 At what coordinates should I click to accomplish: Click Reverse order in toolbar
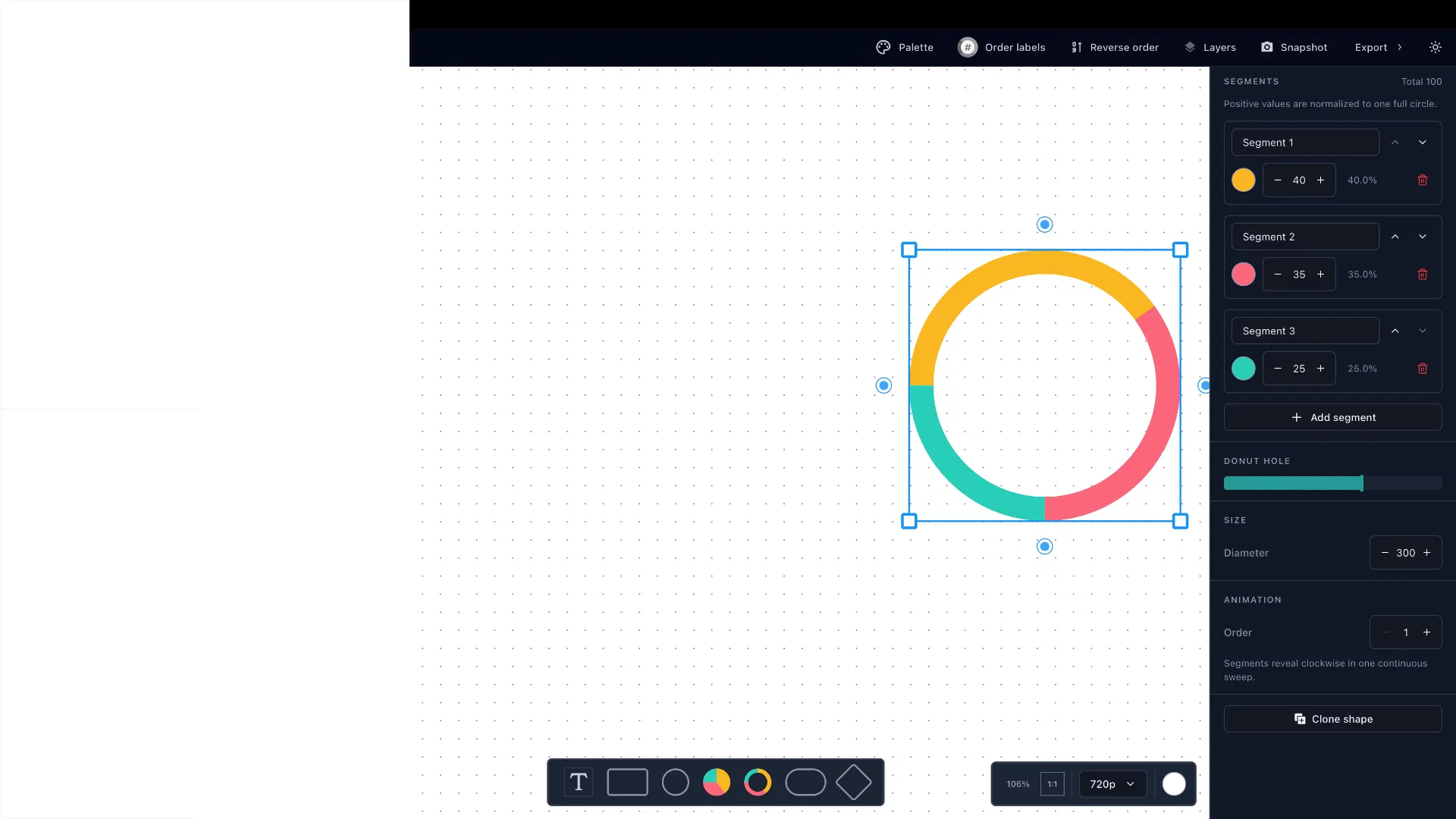[1115, 47]
